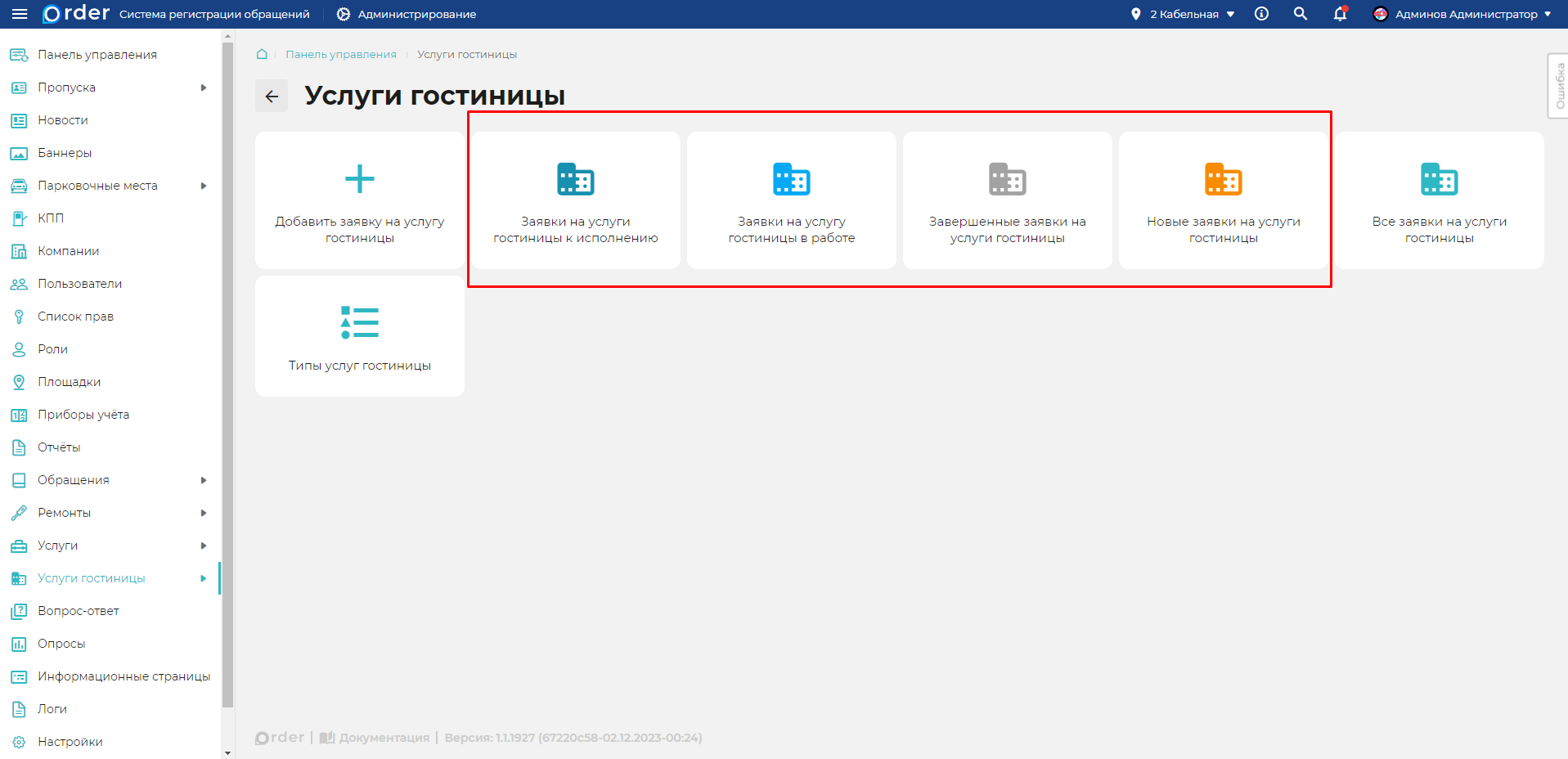Click the home icon in breadcrumbs
The image size is (1568, 759).
point(262,54)
